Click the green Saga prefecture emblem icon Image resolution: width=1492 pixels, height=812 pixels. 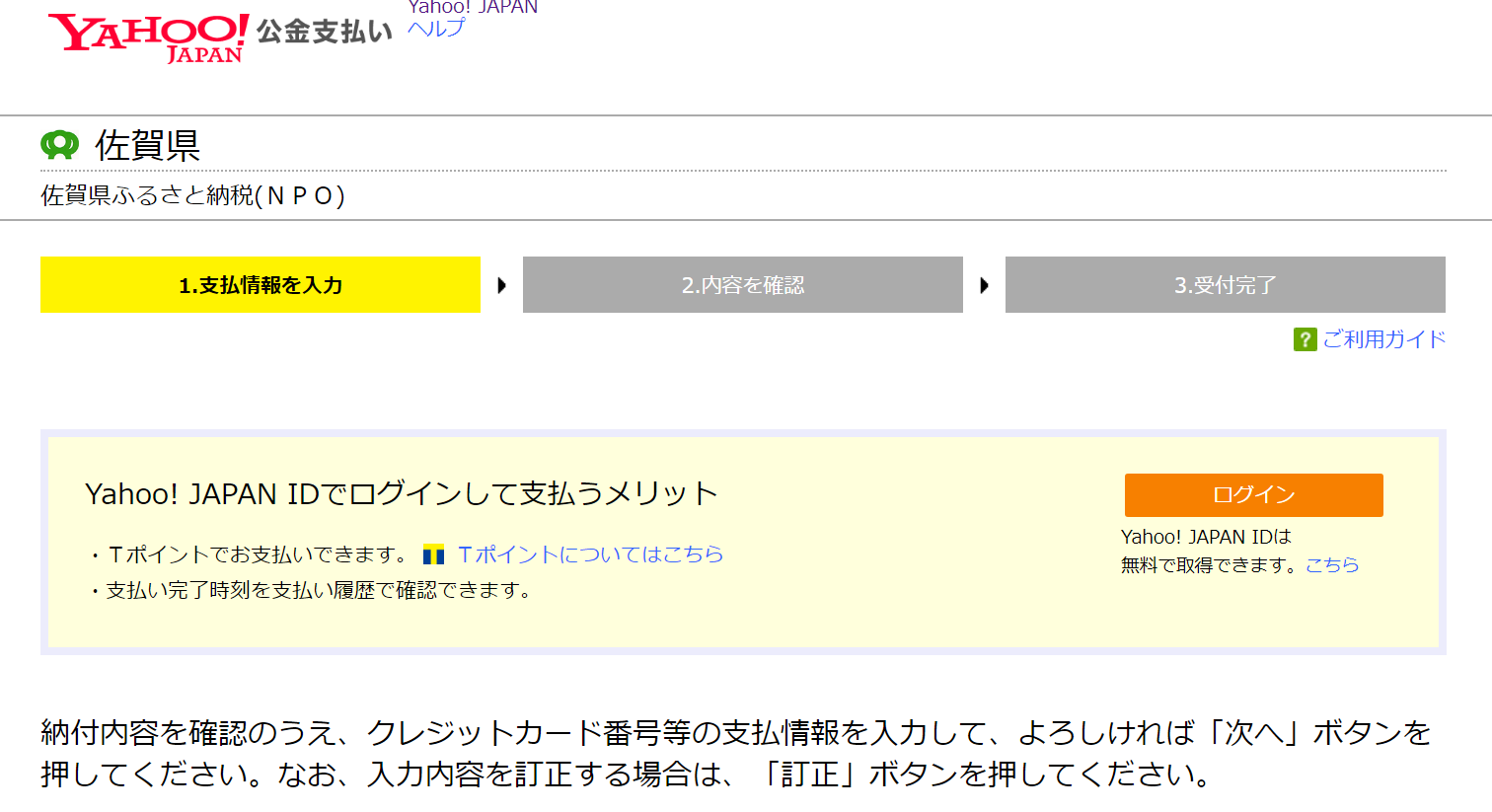(59, 145)
